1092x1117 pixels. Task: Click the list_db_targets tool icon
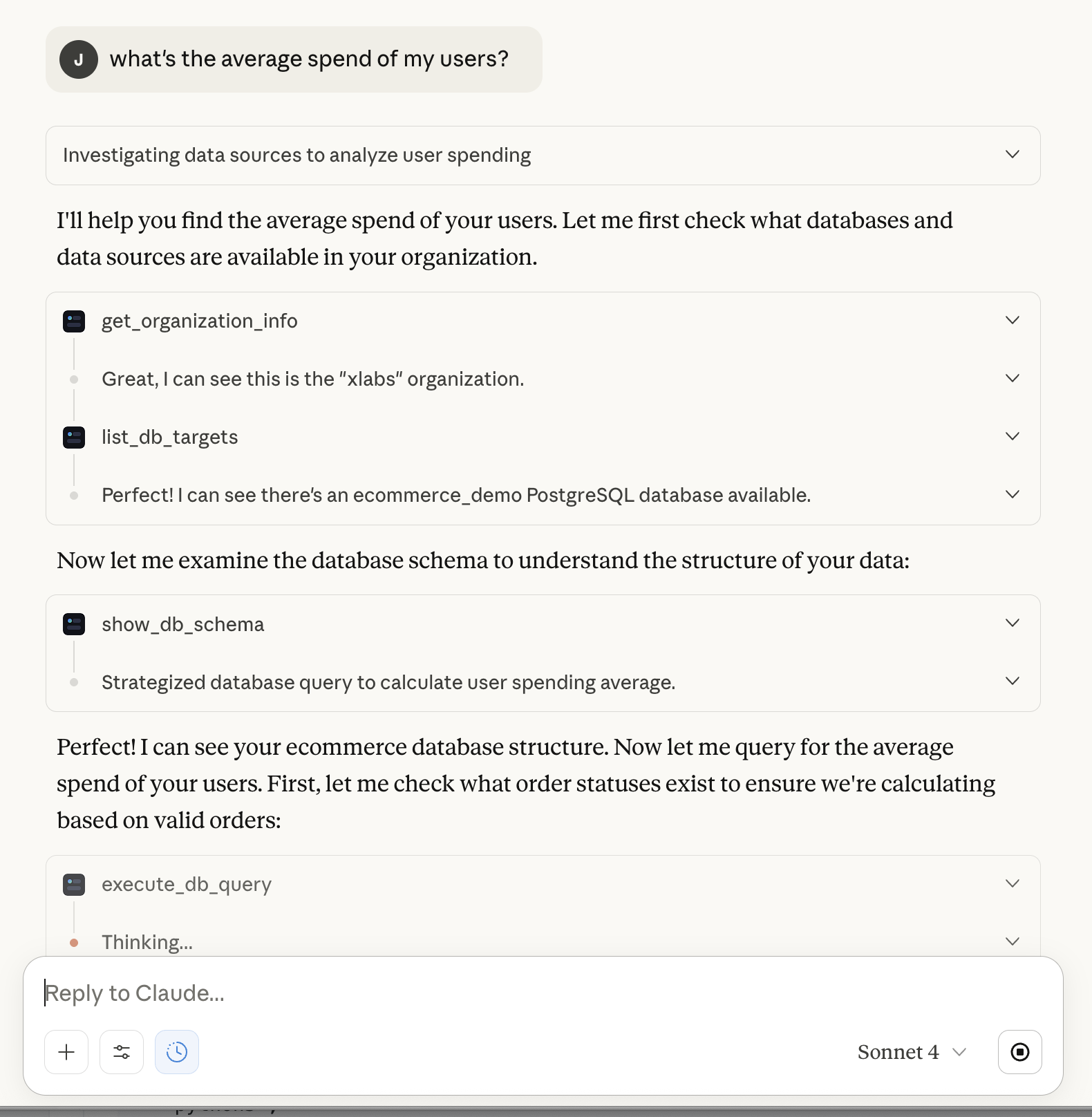pos(74,438)
